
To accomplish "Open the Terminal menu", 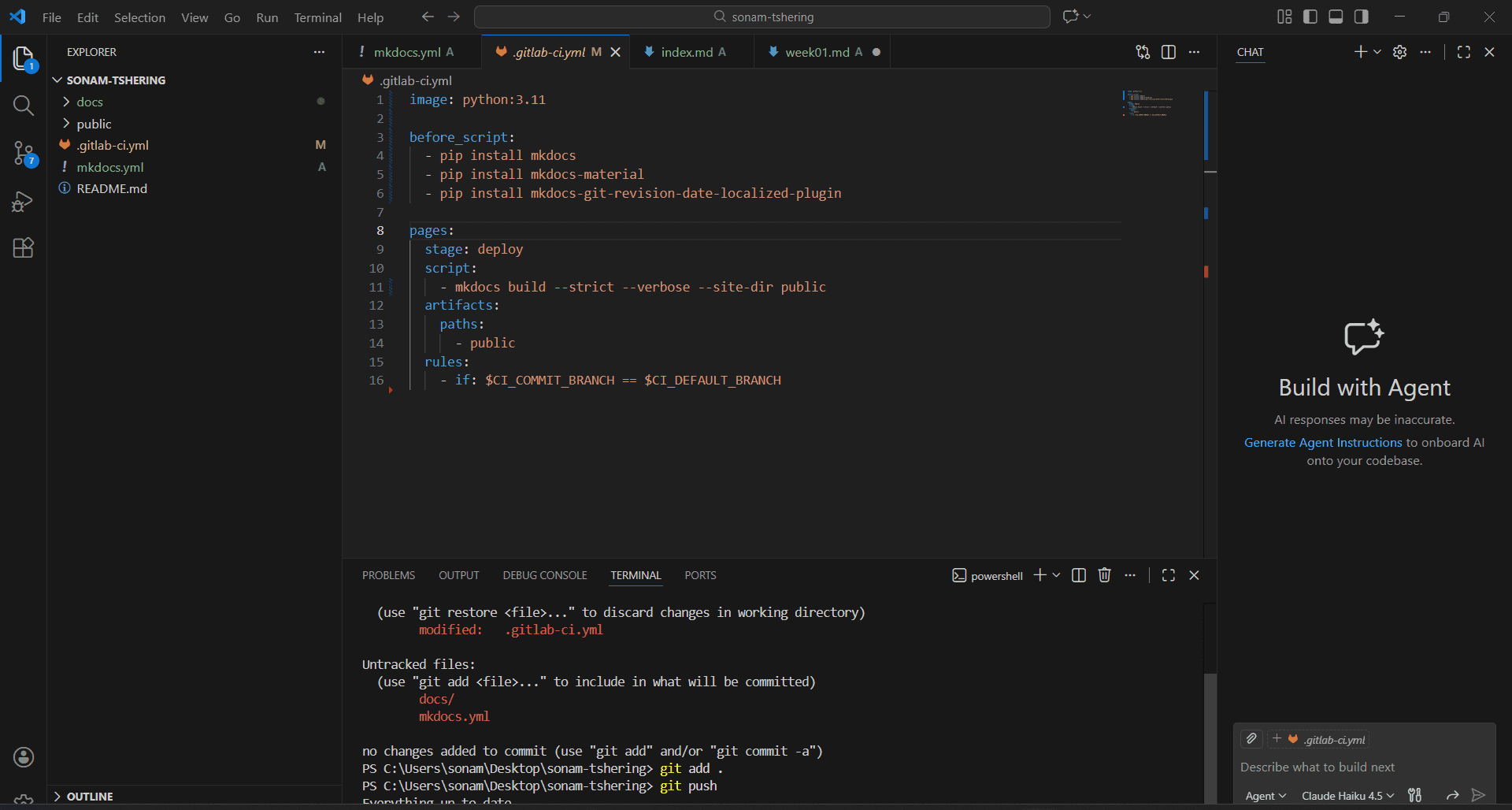I will click(317, 17).
